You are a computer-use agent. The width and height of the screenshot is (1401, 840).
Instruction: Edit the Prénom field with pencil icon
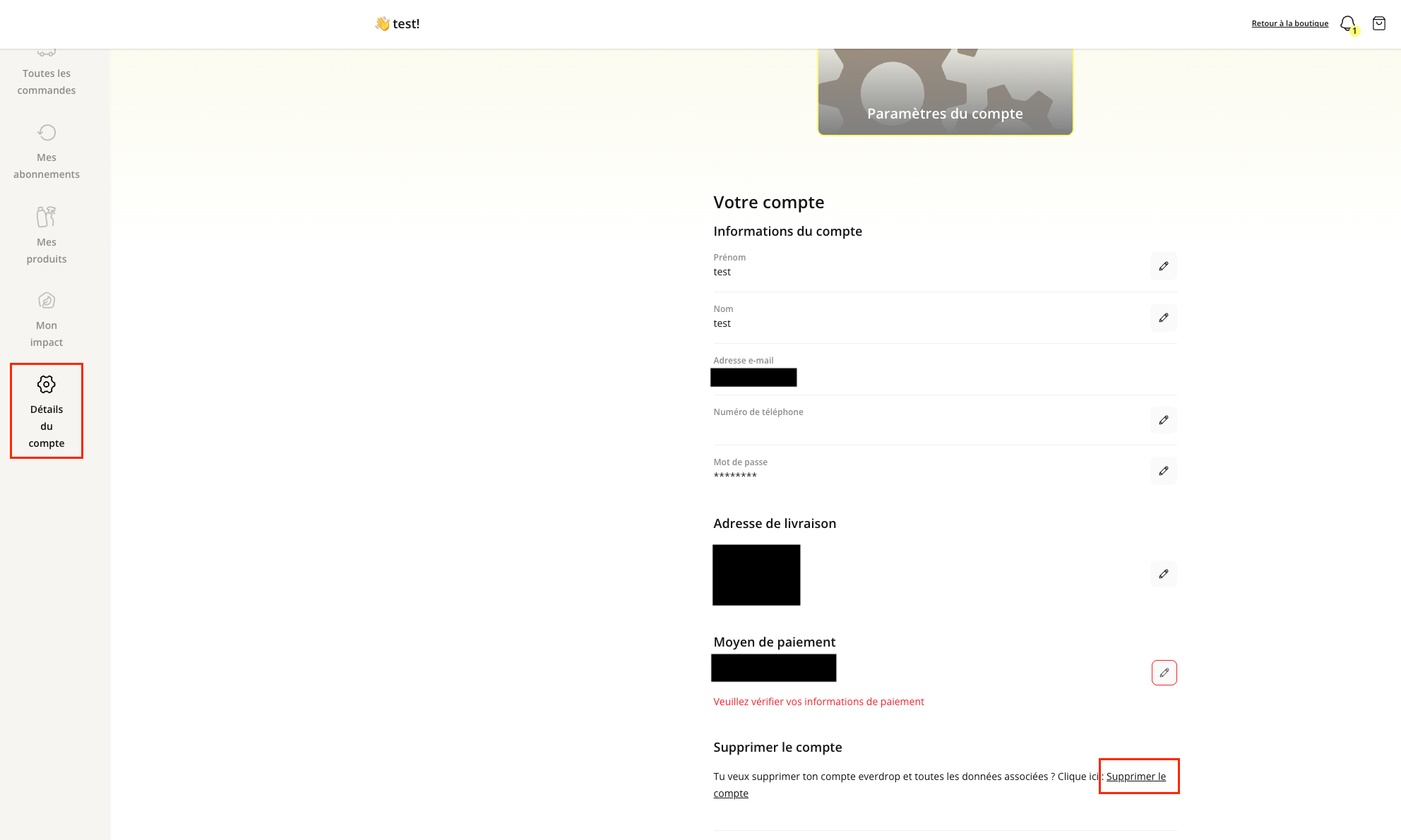tap(1163, 266)
